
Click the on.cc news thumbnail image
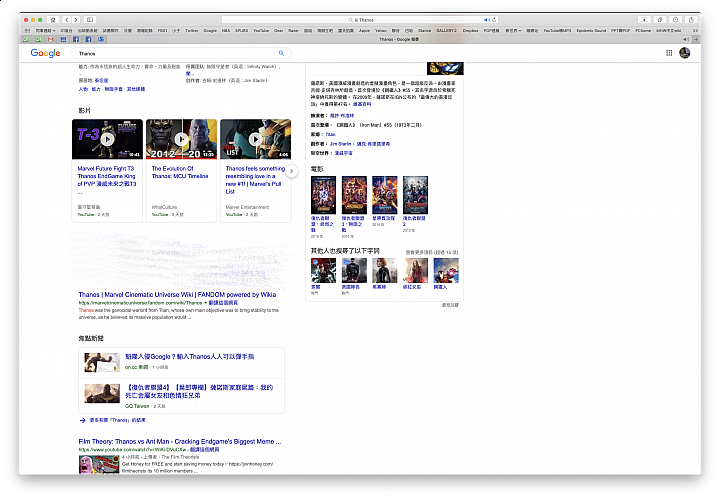[x=102, y=362]
